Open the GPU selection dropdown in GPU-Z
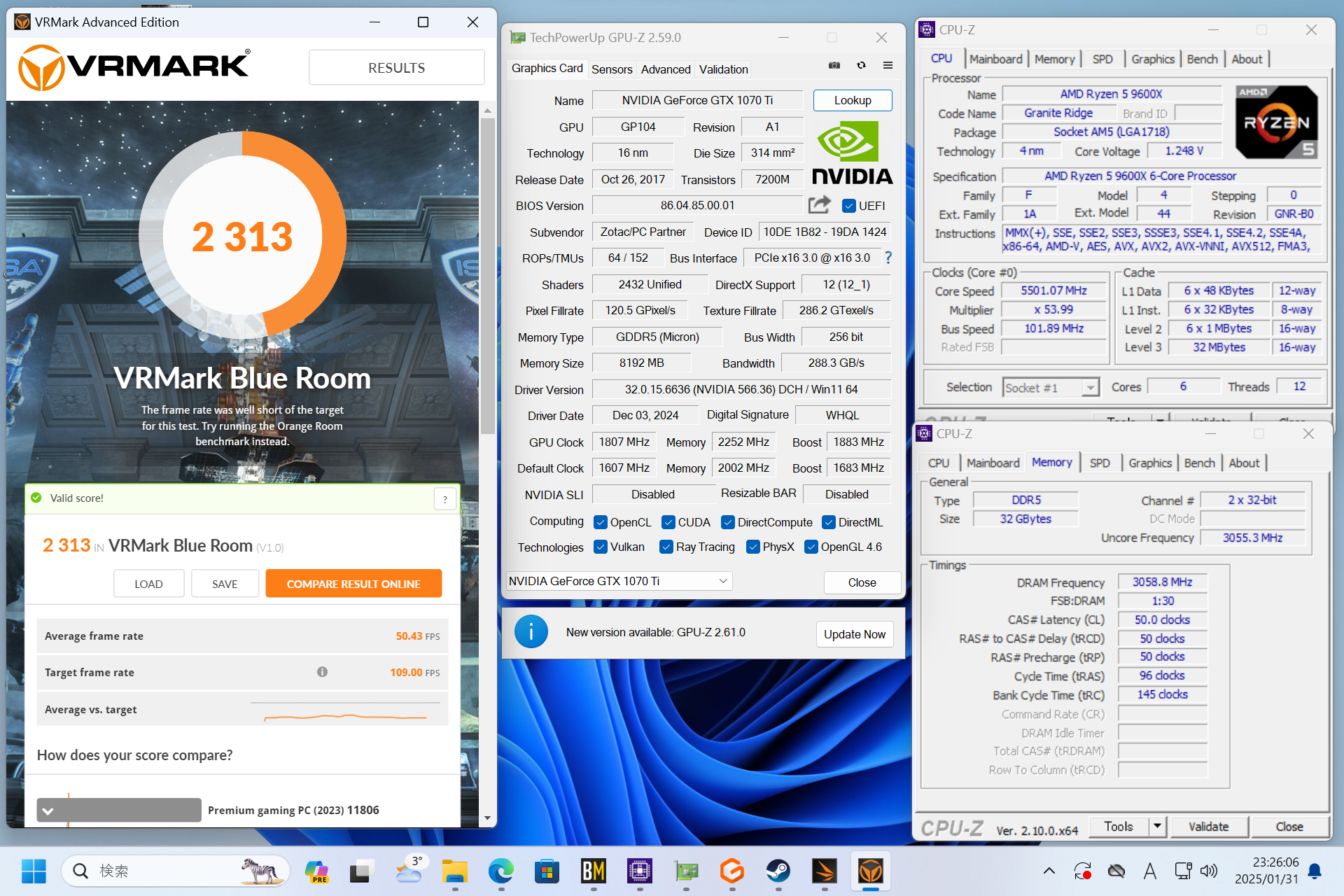This screenshot has width=1344, height=896. [619, 581]
